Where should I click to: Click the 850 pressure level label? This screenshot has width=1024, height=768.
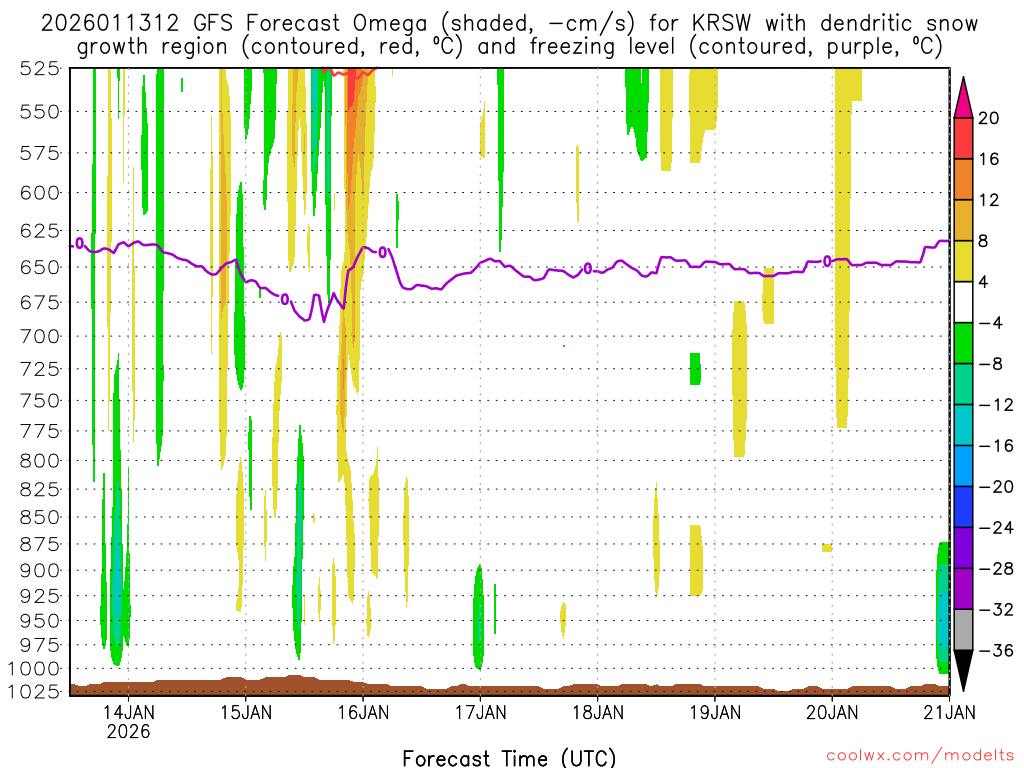pos(40,517)
